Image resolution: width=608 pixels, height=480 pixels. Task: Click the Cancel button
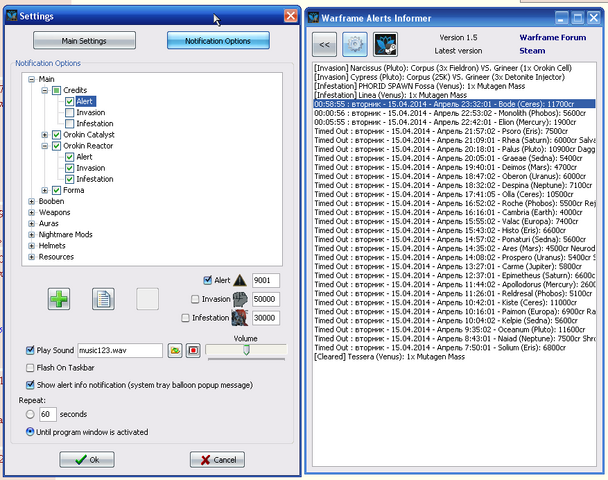pos(217,459)
